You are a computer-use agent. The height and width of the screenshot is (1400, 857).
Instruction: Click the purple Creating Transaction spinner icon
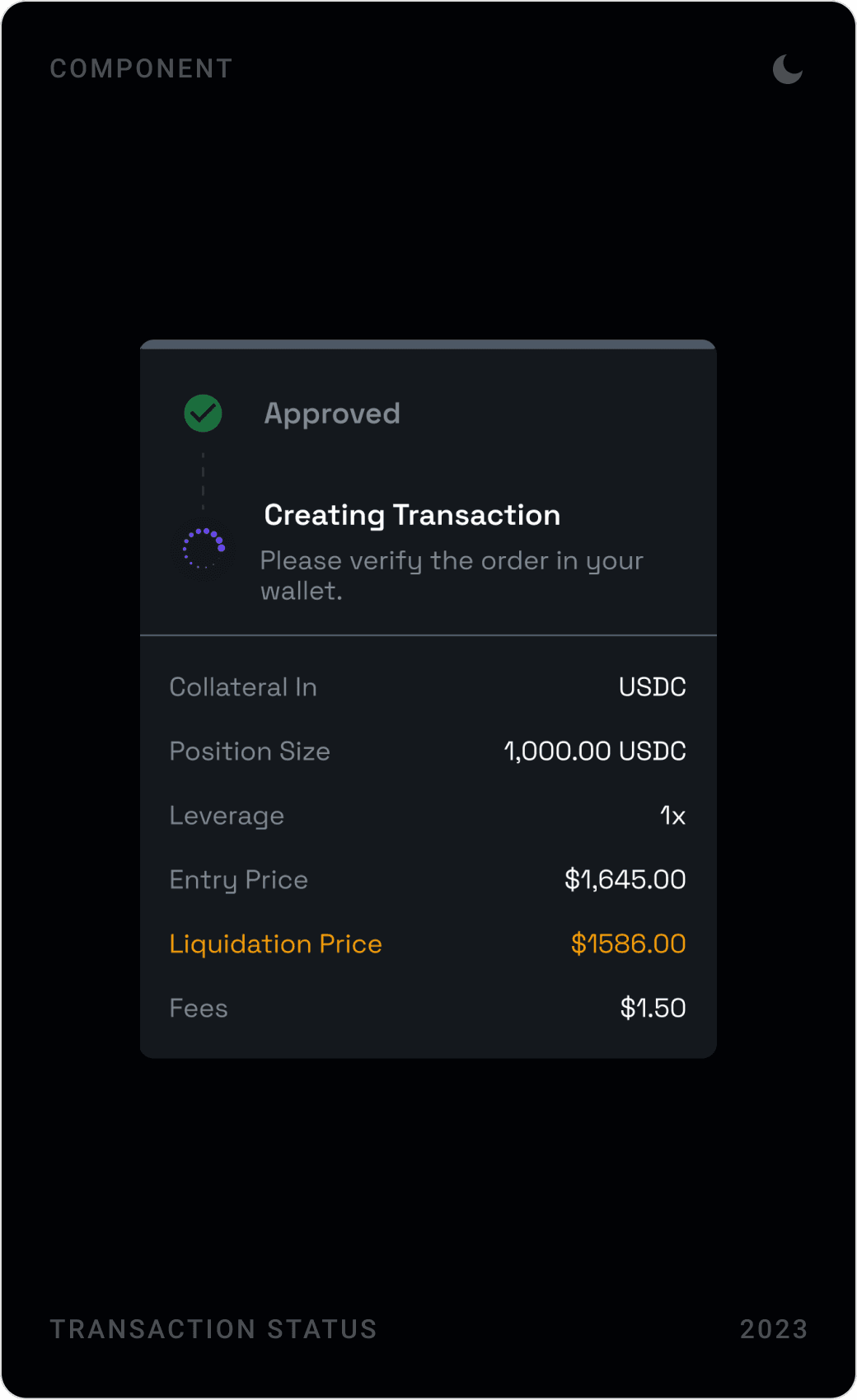[202, 549]
